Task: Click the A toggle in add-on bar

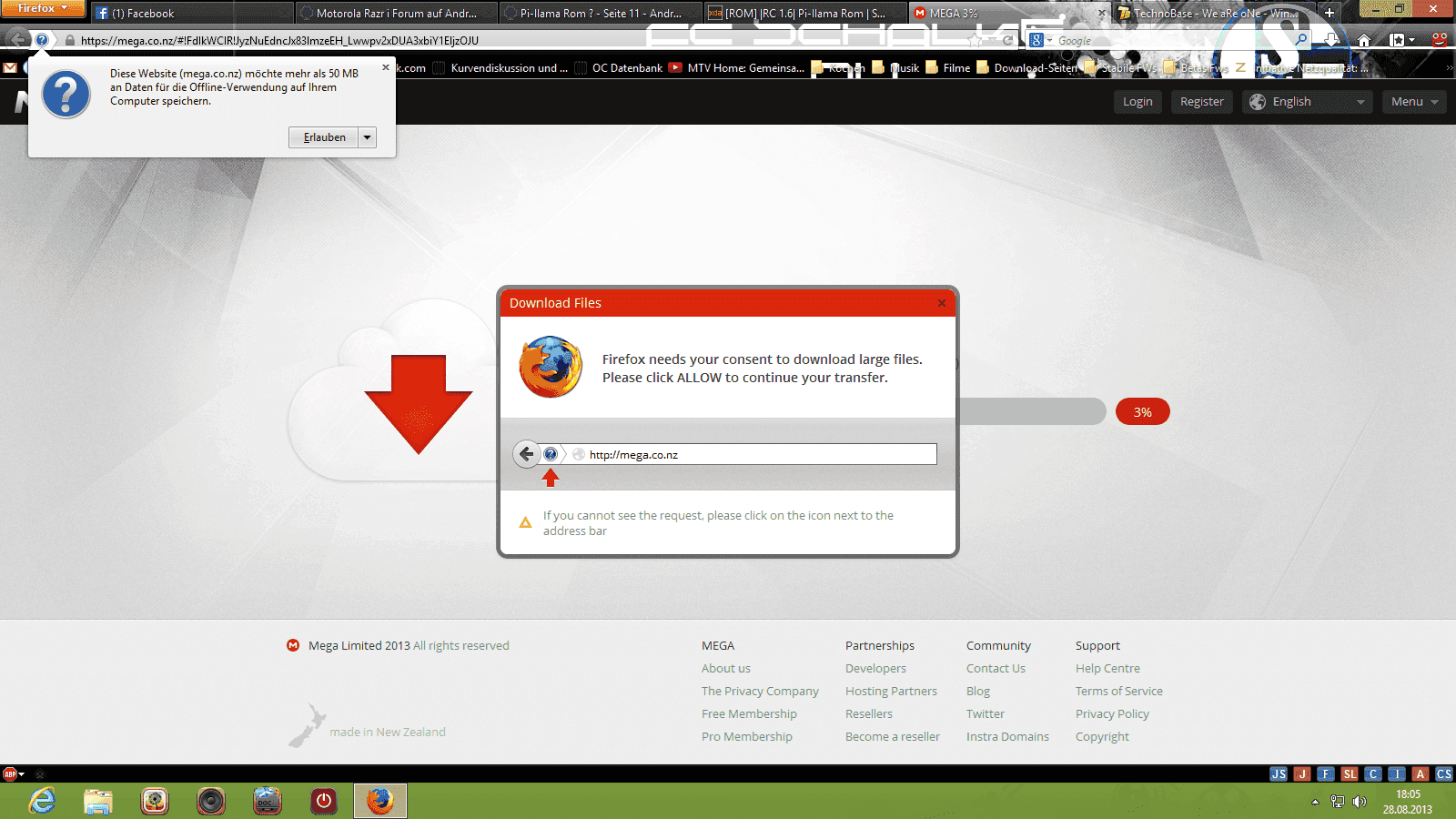Action: (1421, 774)
